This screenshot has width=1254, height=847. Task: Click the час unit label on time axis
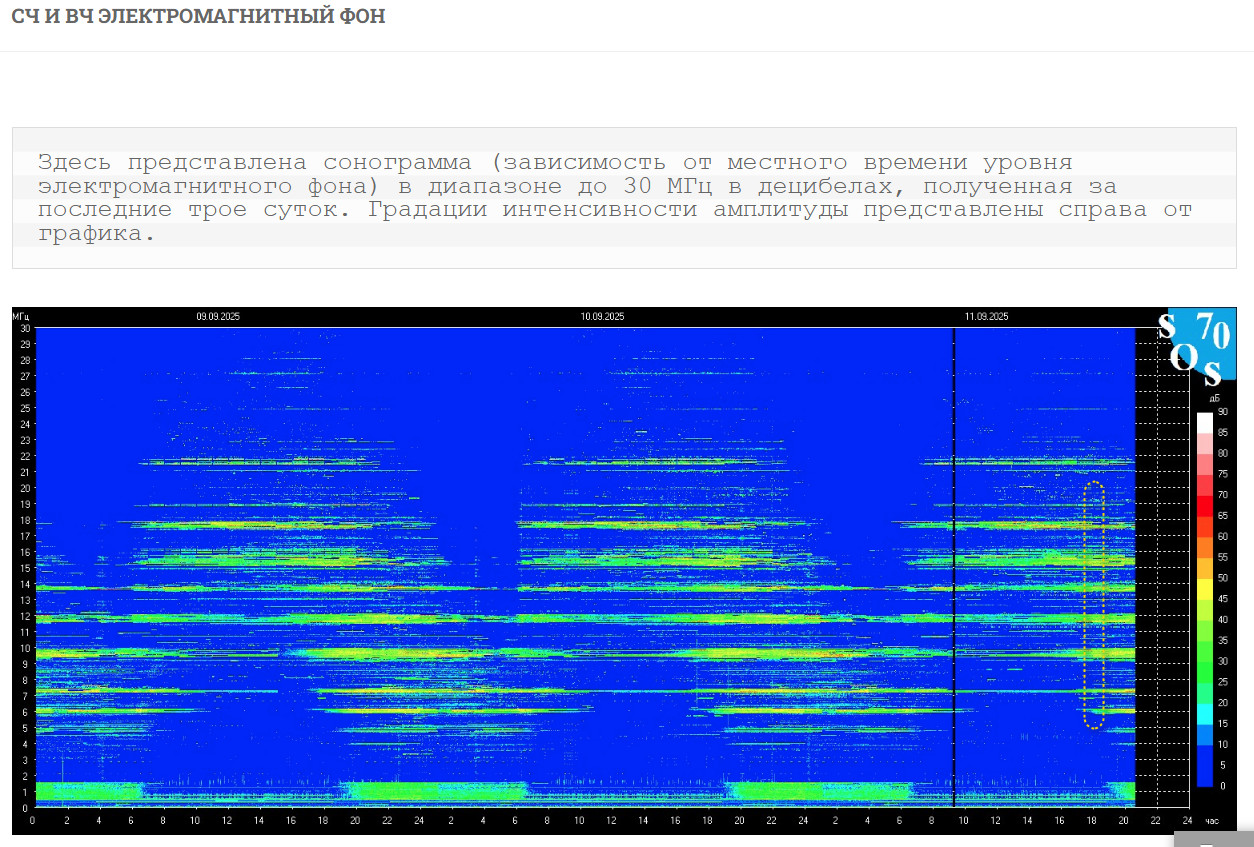click(1212, 821)
